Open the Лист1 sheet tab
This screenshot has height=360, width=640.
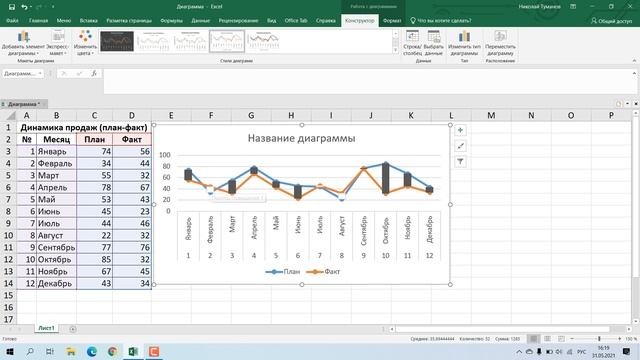[46, 328]
